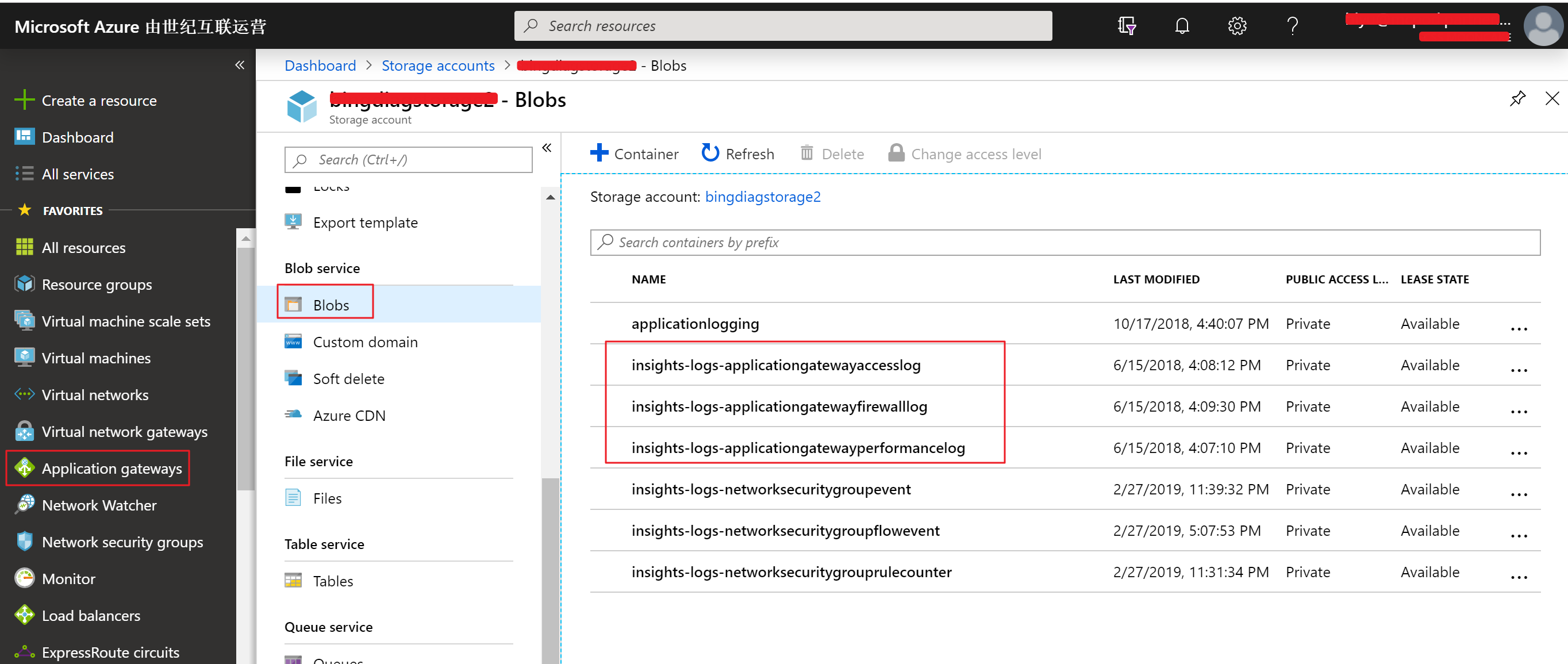Image resolution: width=1568 pixels, height=664 pixels.
Task: Go to Storage accounts breadcrumb
Action: (x=437, y=66)
